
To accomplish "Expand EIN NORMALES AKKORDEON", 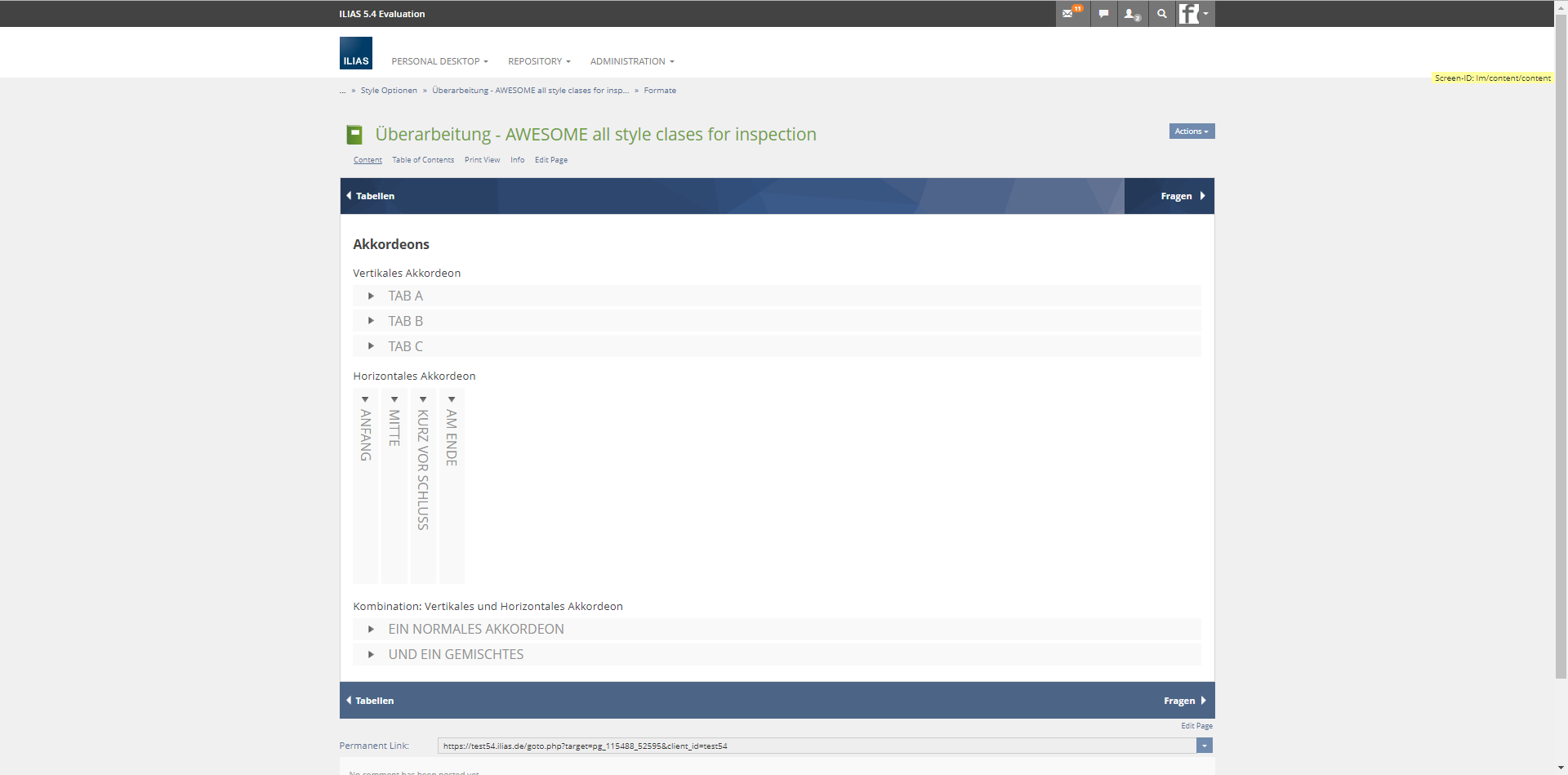I will click(777, 629).
